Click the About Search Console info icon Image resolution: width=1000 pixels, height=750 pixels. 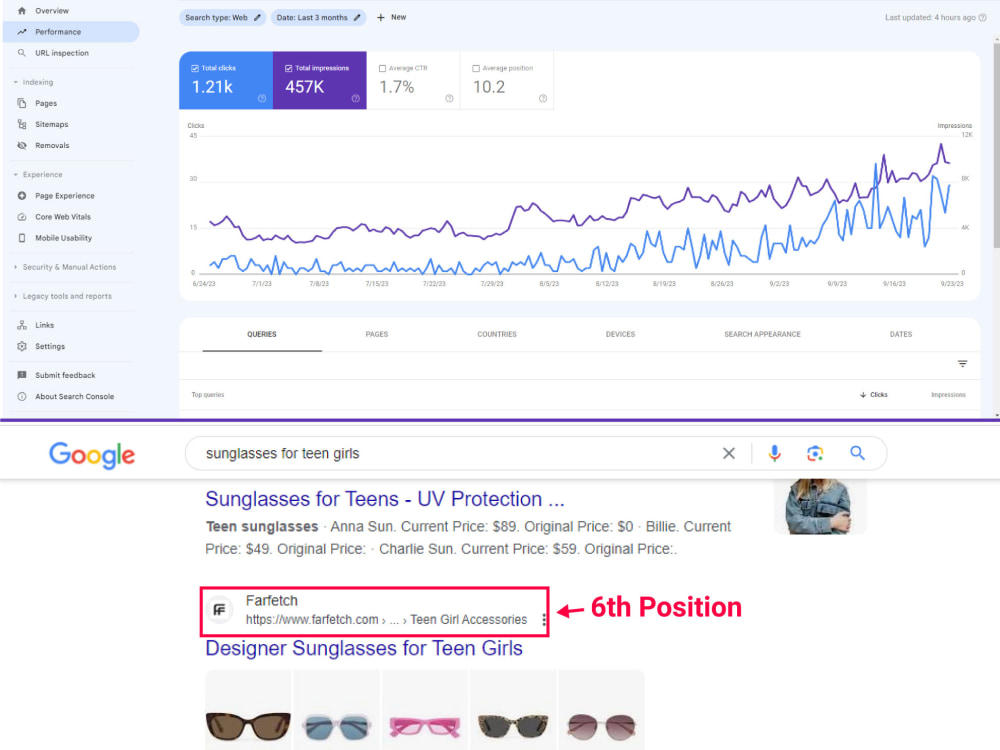[x=22, y=397]
